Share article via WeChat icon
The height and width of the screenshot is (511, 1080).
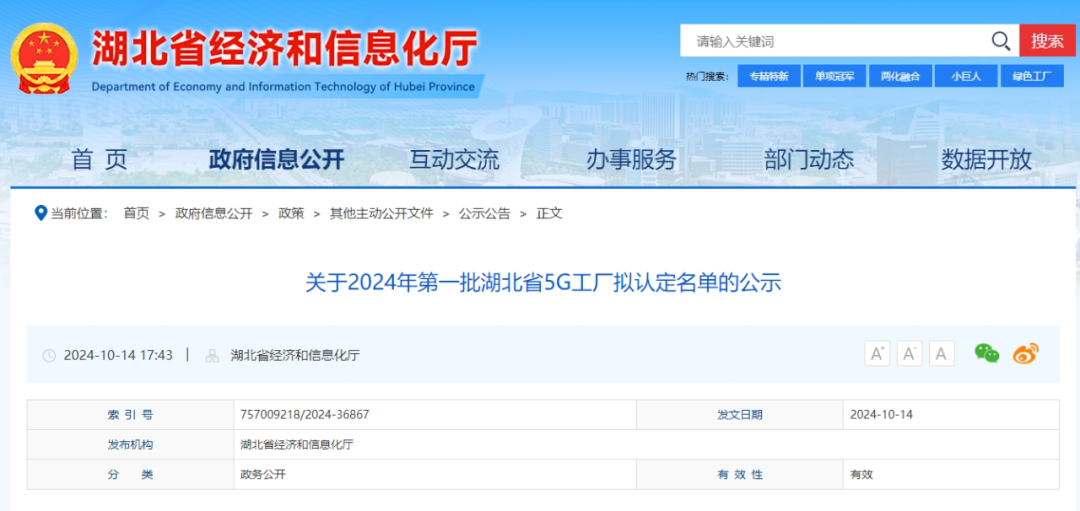coord(986,353)
